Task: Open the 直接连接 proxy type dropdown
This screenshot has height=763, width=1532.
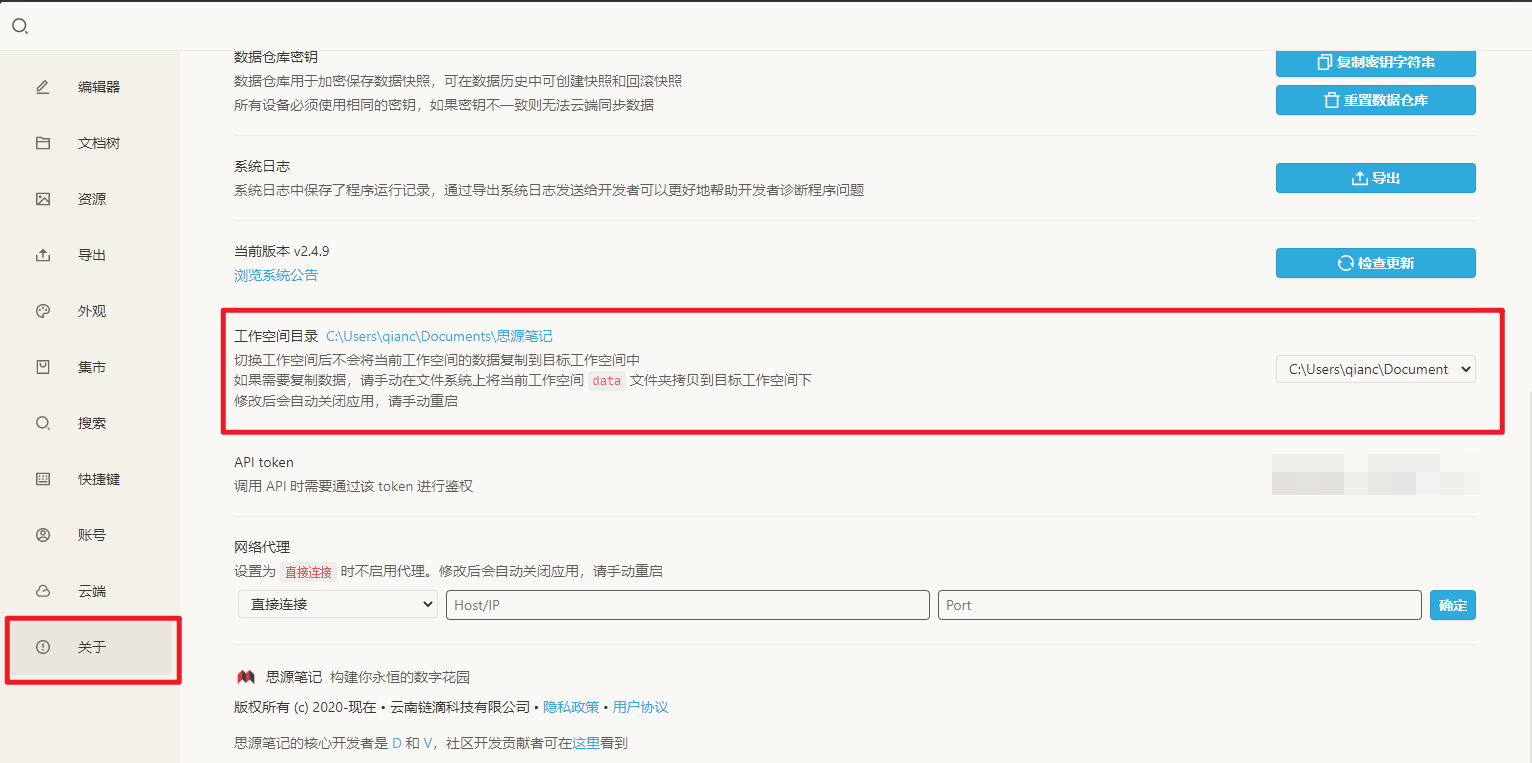Action: (338, 604)
